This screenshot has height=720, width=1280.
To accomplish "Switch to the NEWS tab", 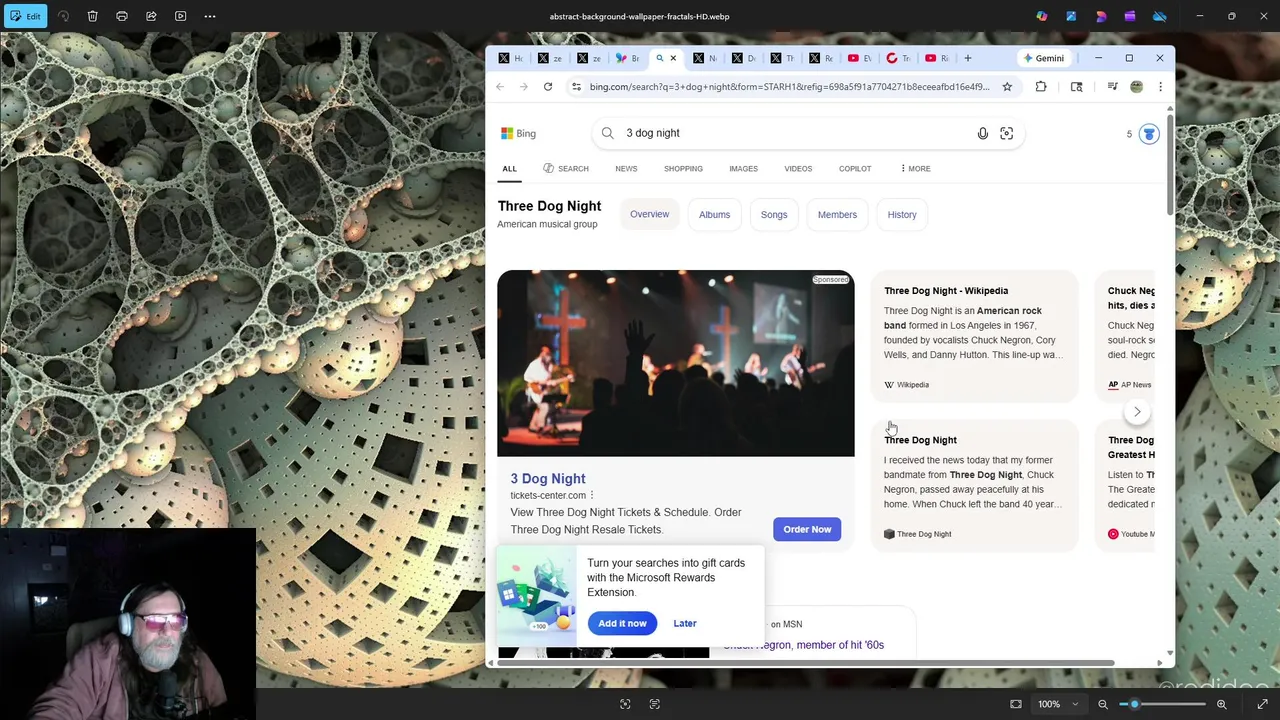I will click(626, 169).
